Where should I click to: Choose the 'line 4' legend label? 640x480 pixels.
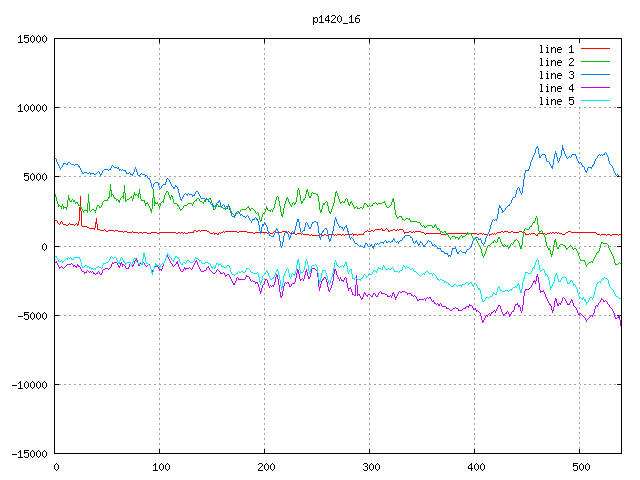click(x=557, y=88)
